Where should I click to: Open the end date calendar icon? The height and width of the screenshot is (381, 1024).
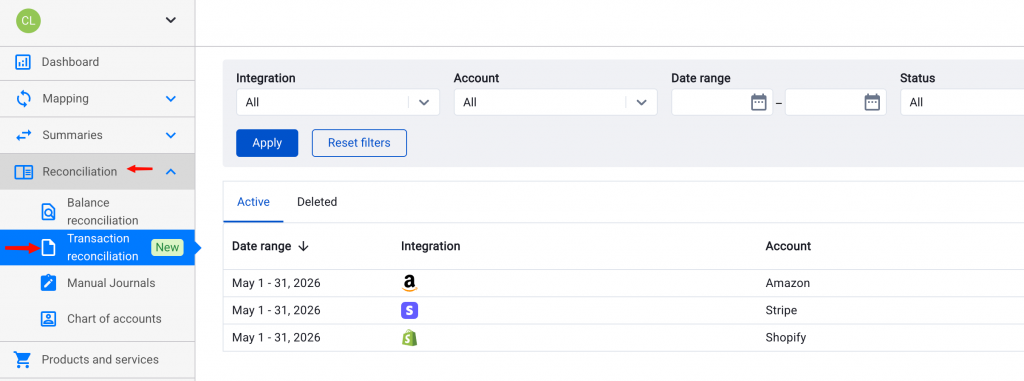click(x=872, y=103)
